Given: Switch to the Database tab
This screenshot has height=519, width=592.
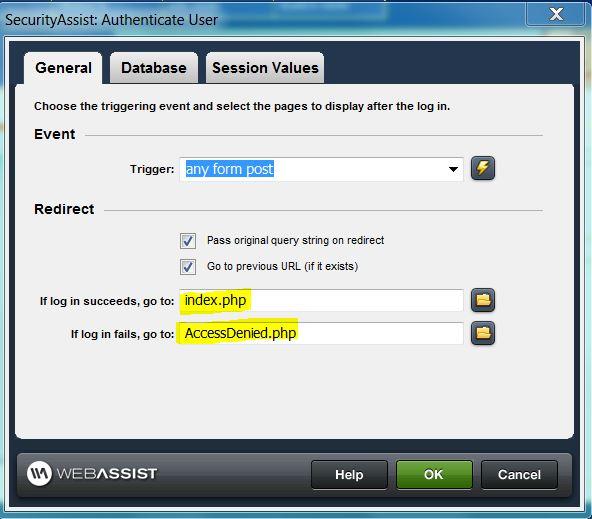Looking at the screenshot, I should point(154,68).
